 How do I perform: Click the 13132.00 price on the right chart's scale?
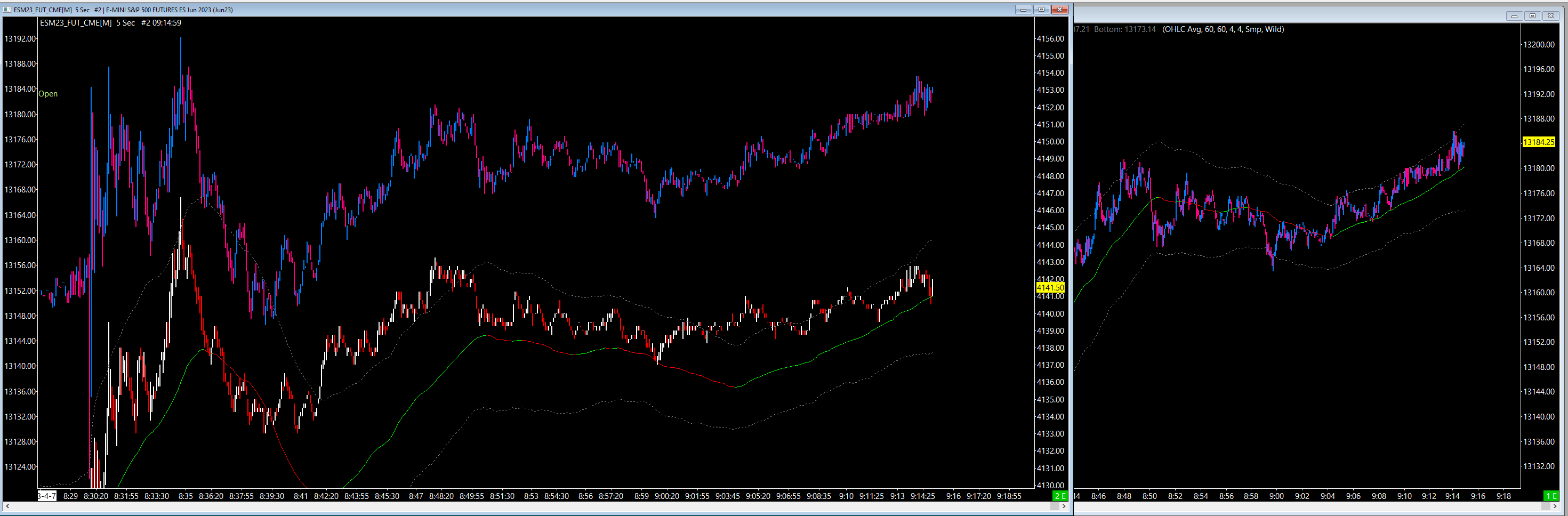click(1538, 467)
